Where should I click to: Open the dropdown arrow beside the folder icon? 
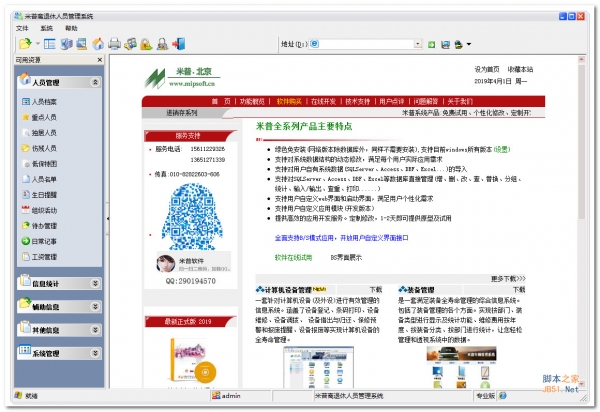click(38, 44)
